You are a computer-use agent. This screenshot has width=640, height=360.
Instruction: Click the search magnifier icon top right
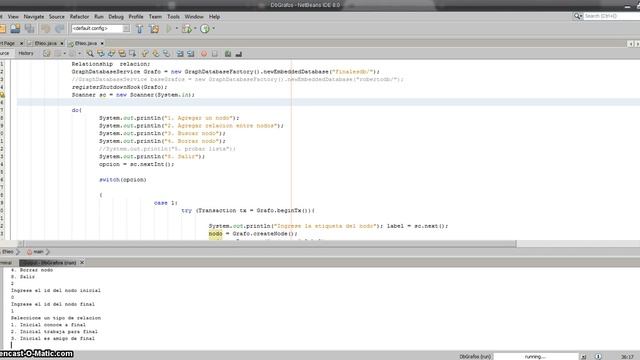[578, 16]
